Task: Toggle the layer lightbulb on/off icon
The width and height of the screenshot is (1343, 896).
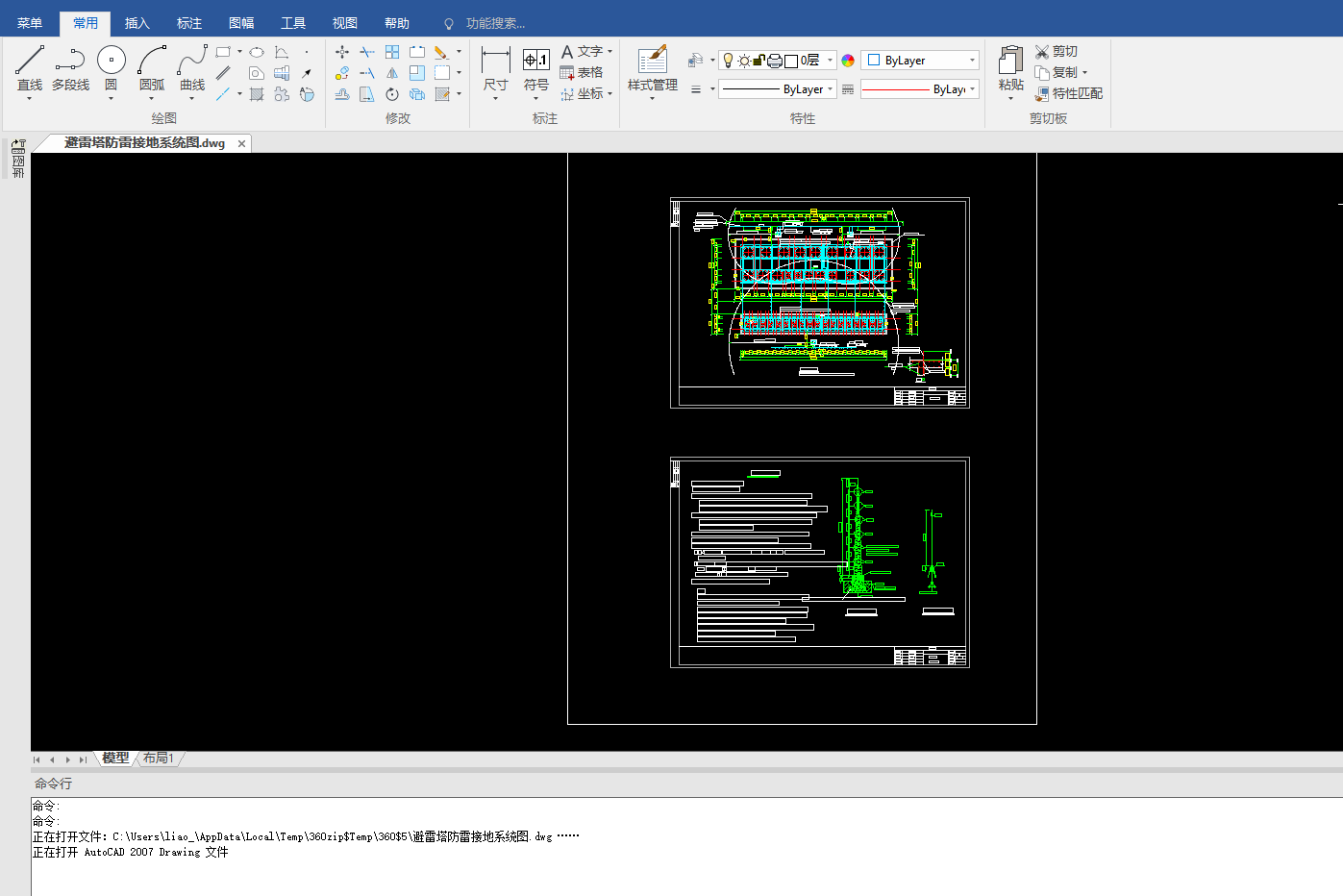Action: pos(729,61)
